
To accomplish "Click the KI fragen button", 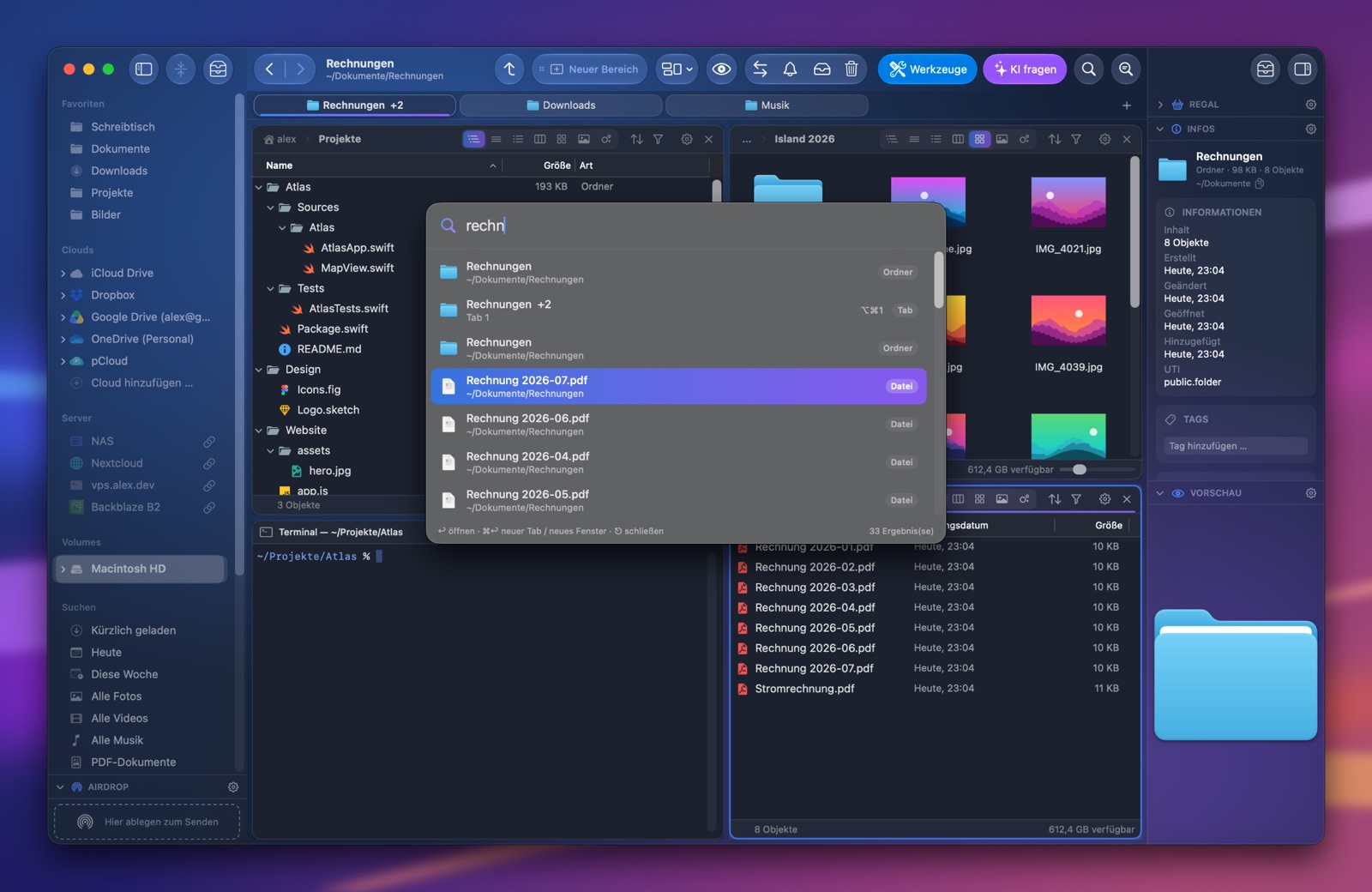I will 1025,69.
